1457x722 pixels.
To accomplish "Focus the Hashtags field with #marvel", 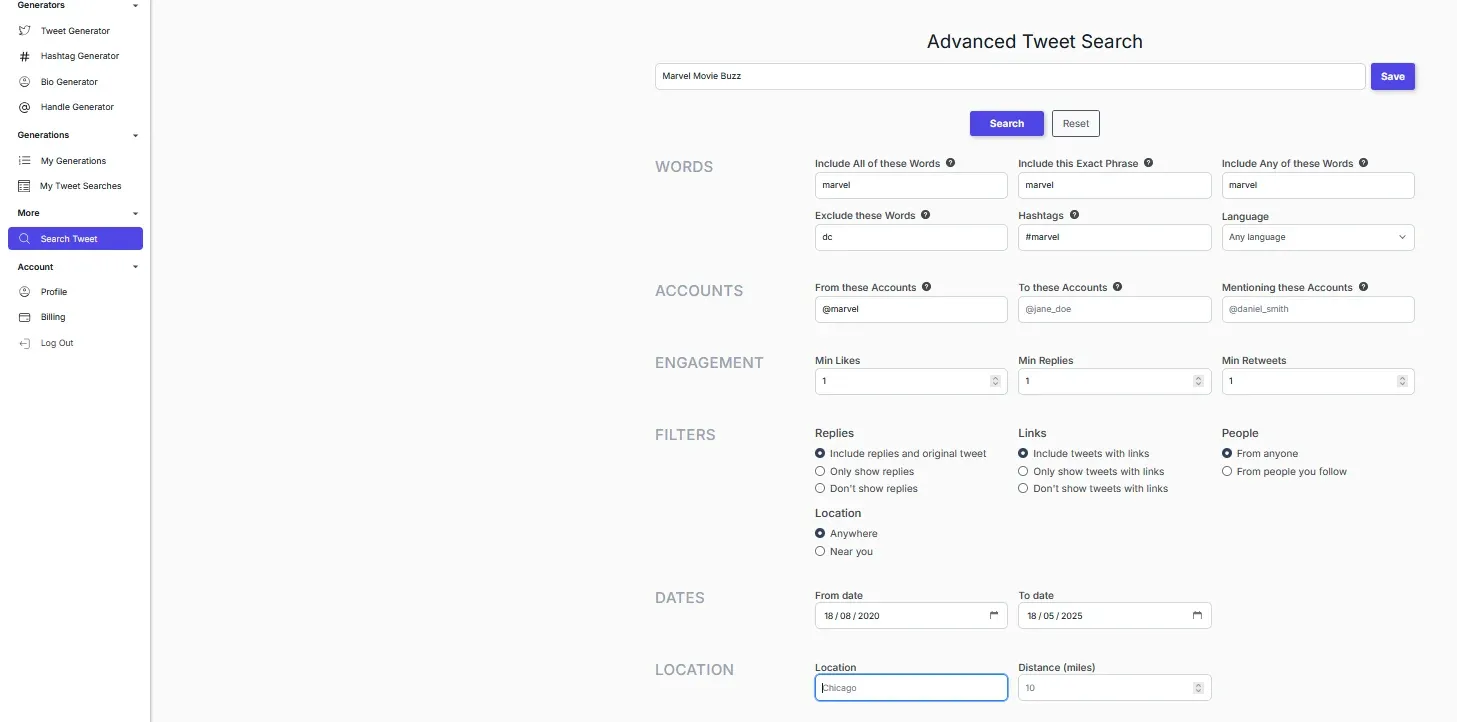I will point(1115,237).
